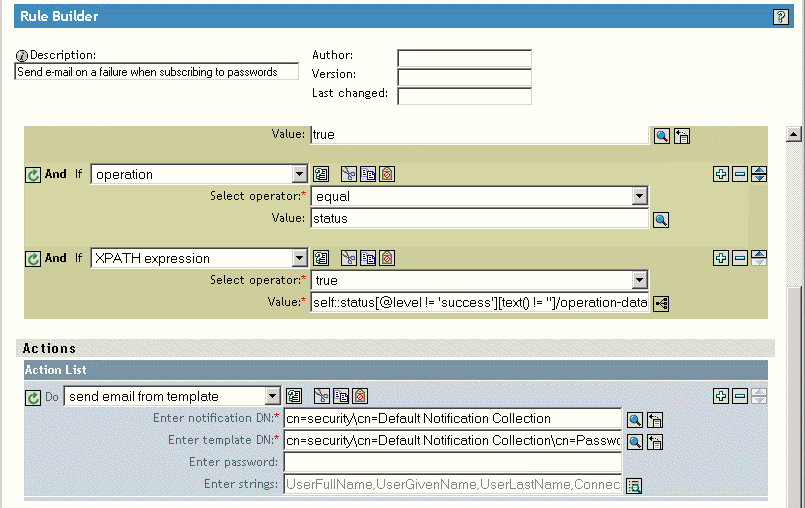Click the green toggle icon beside Do action
The image size is (805, 508).
pyautogui.click(x=33, y=397)
